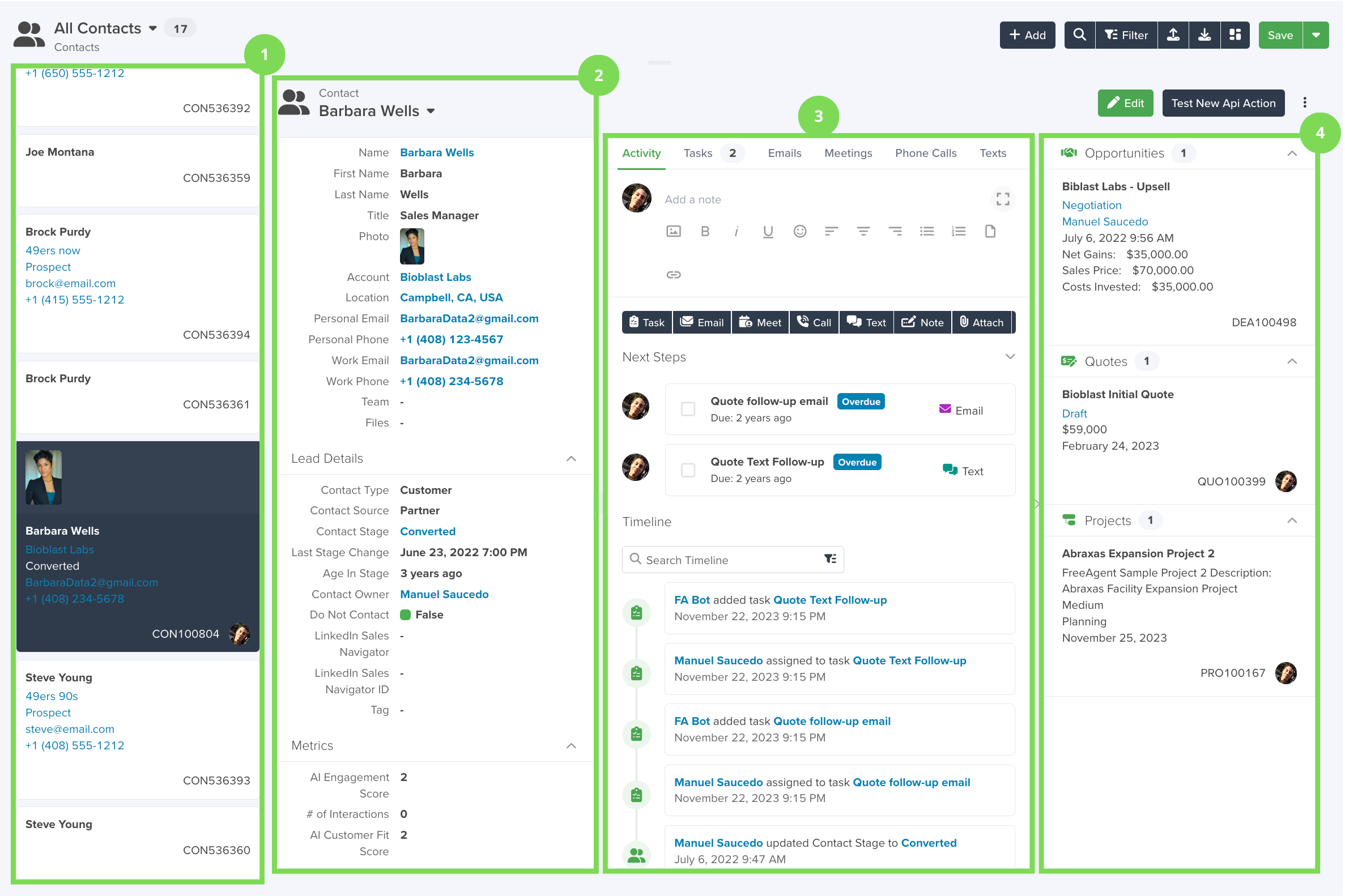The image size is (1345, 896).
Task: Underline note text
Action: (768, 232)
